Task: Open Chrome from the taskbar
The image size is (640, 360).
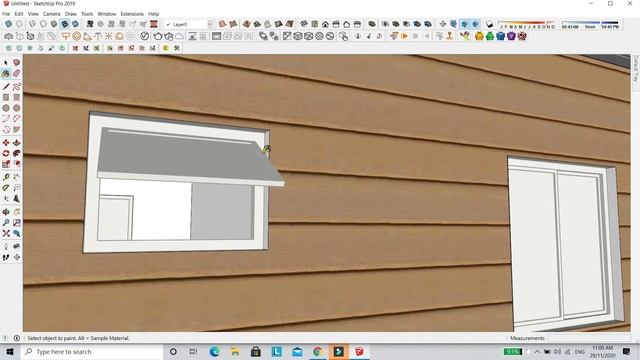Action: click(x=318, y=351)
